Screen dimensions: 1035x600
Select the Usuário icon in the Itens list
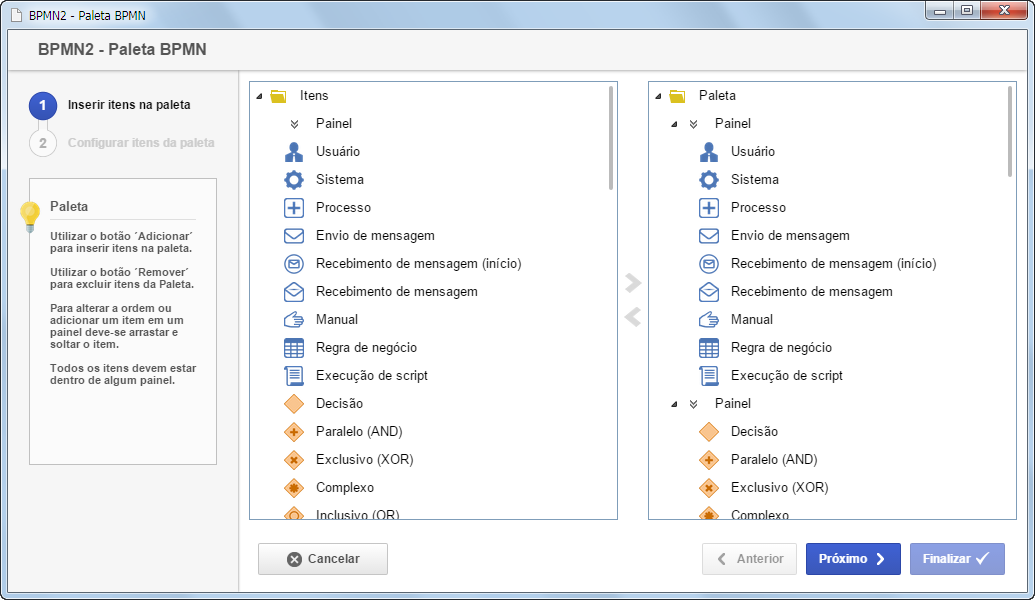click(294, 152)
